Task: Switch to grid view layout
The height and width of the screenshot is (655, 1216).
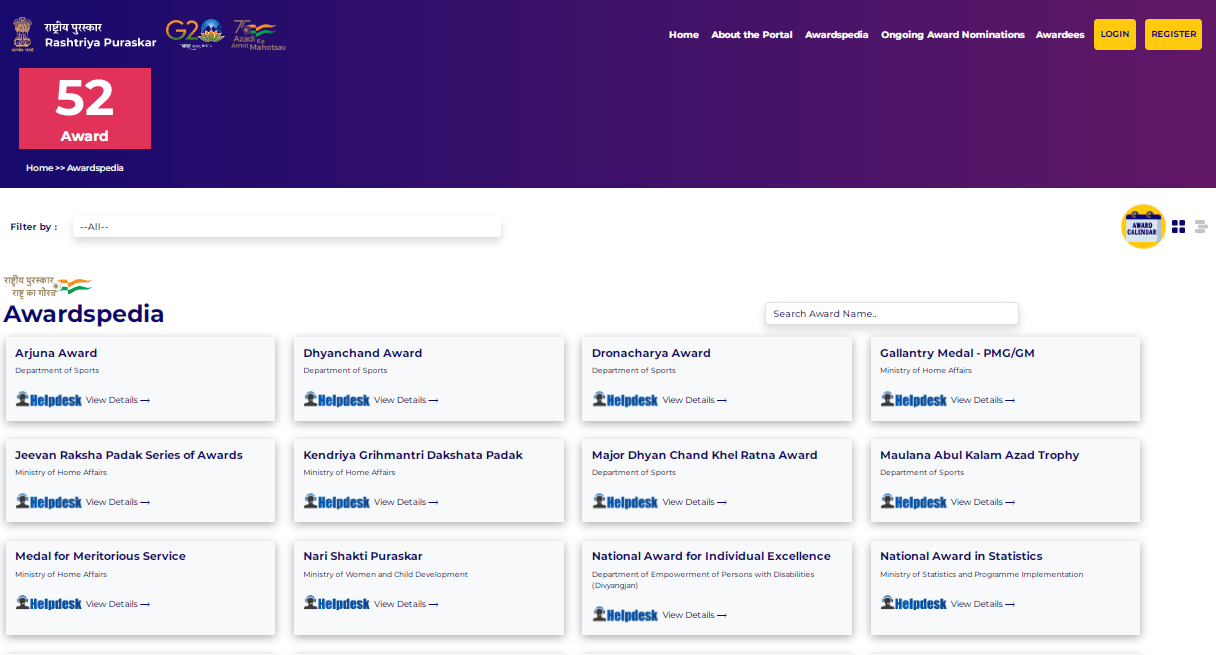Action: (x=1179, y=227)
